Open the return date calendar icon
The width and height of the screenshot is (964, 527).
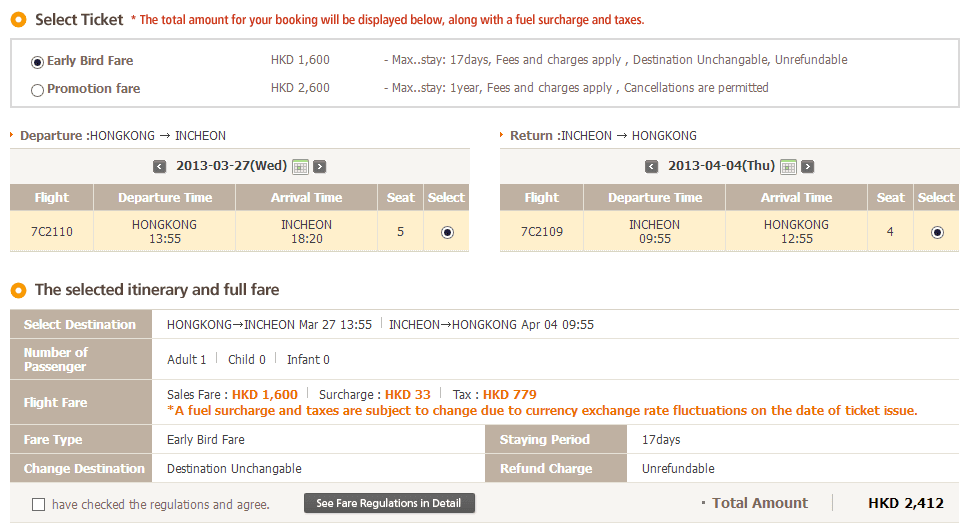[788, 167]
